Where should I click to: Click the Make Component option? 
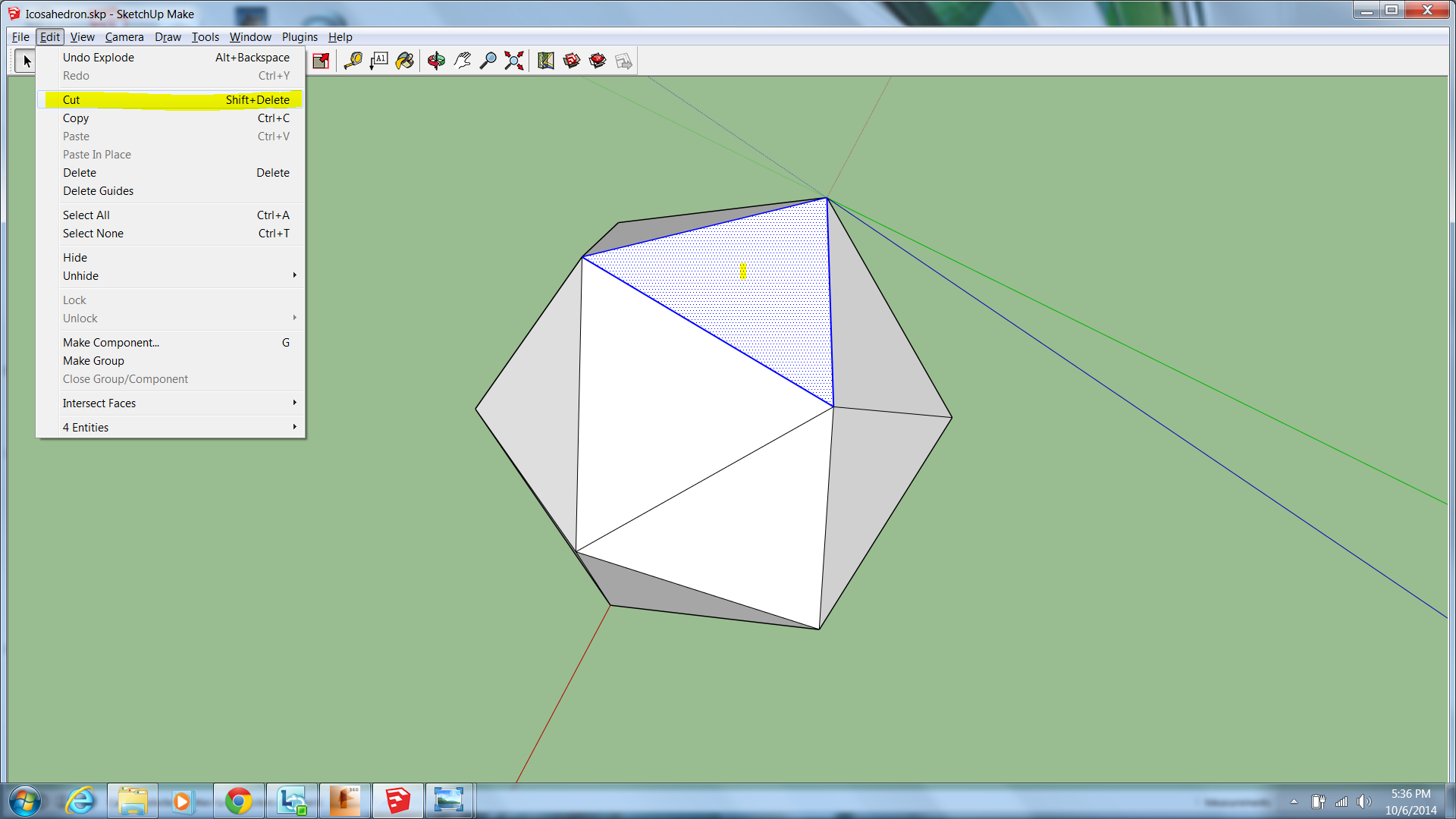(110, 342)
